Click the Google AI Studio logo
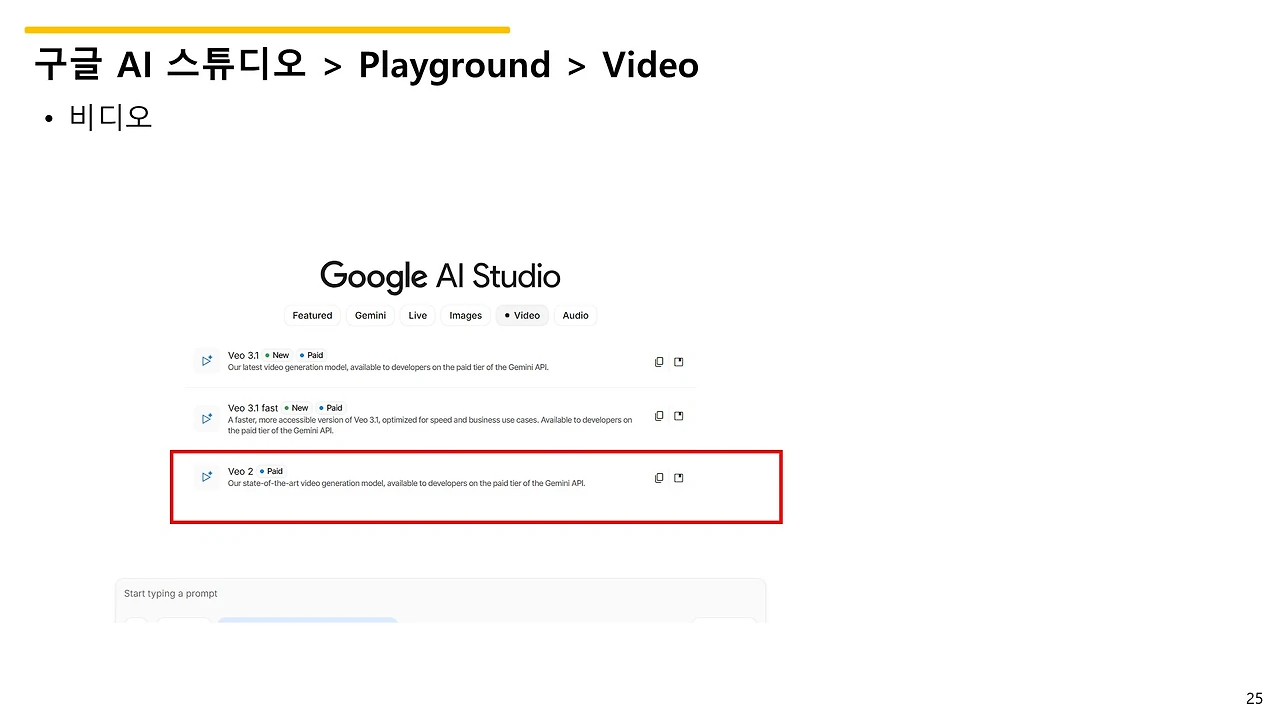 click(x=440, y=275)
